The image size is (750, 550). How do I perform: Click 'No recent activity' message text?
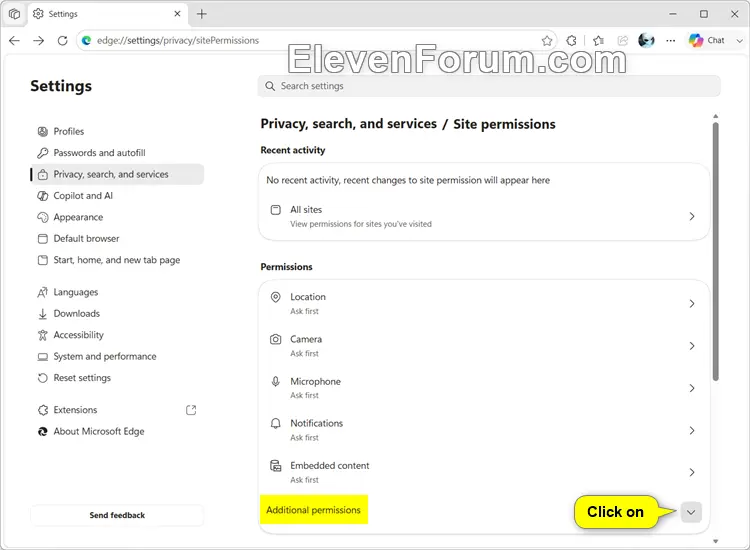point(408,180)
